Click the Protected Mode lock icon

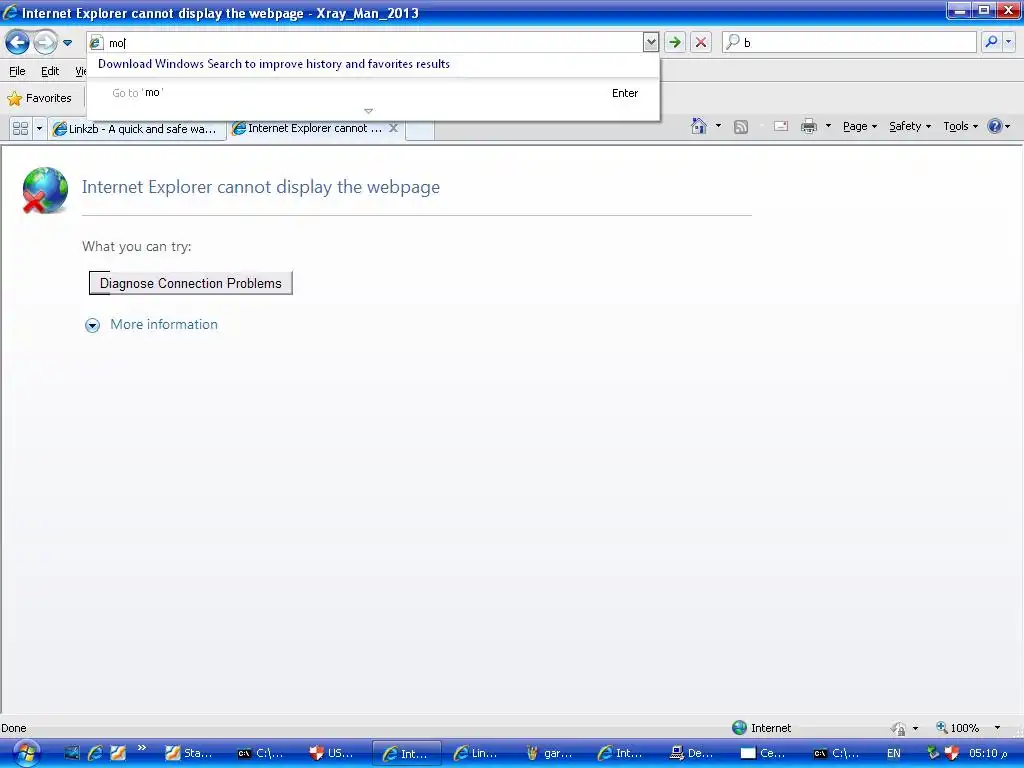point(899,728)
